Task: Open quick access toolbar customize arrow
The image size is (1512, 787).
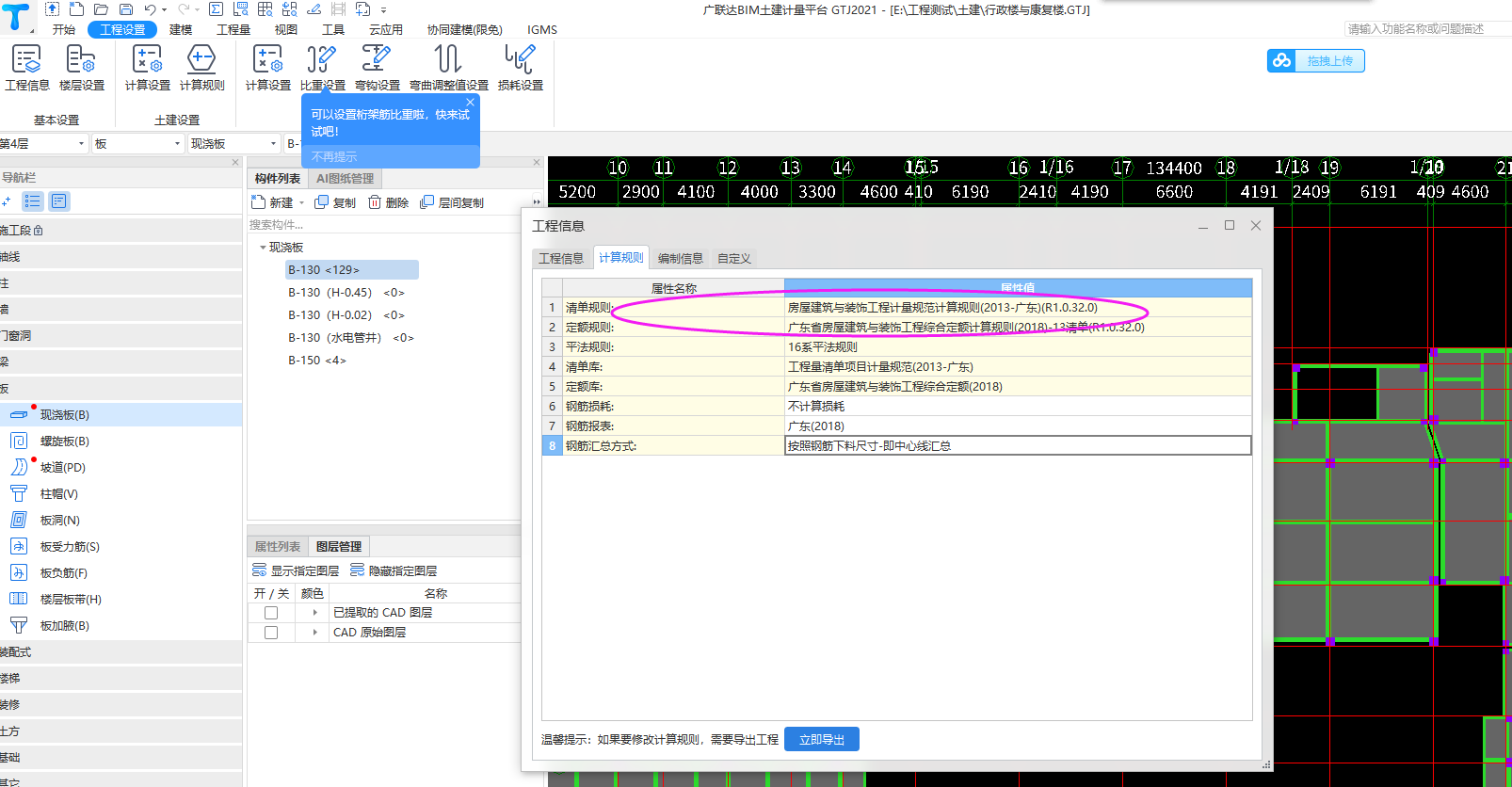Action: 384,10
